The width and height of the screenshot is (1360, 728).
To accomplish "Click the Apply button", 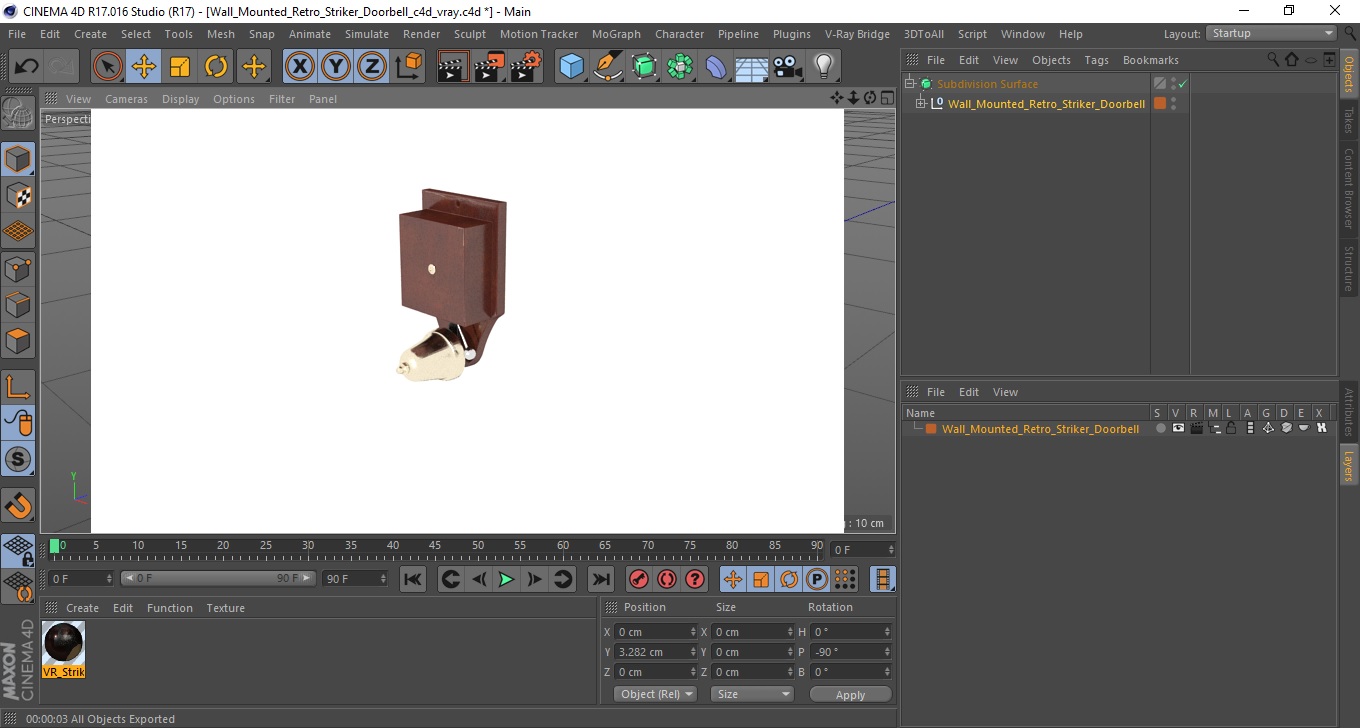I will (x=850, y=694).
